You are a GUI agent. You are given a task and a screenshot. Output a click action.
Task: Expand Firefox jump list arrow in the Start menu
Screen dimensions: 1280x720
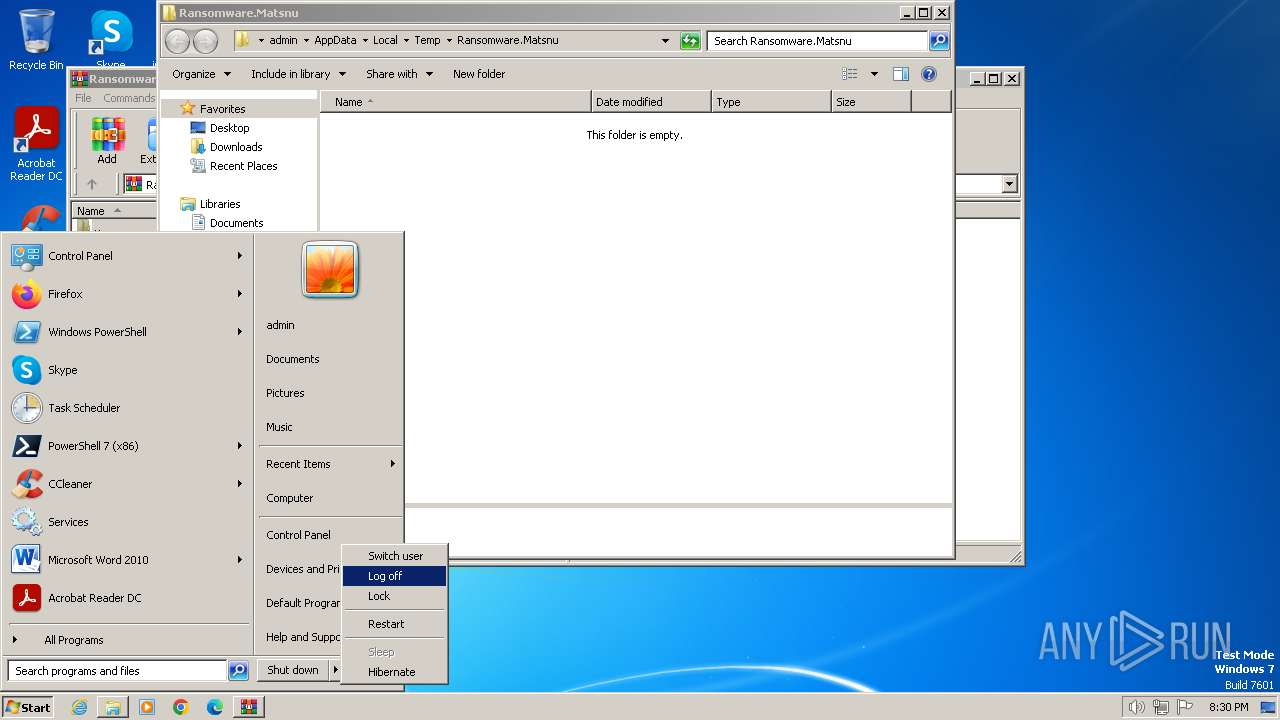tap(240, 294)
